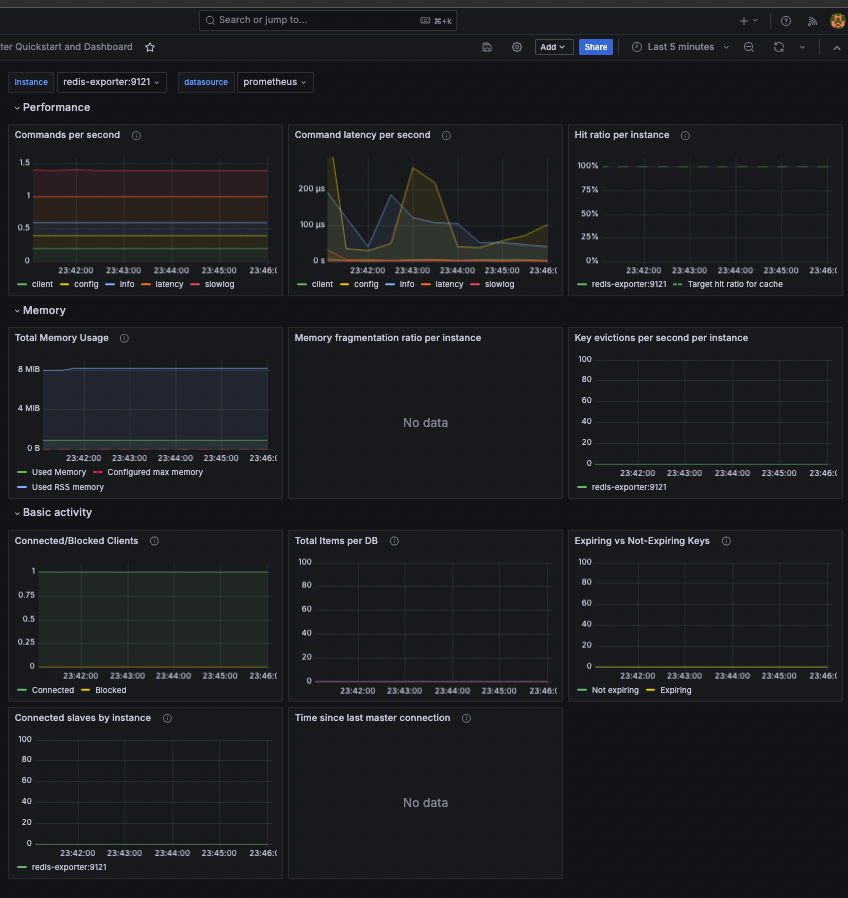Click green client color swatch in latency legend

tap(302, 285)
